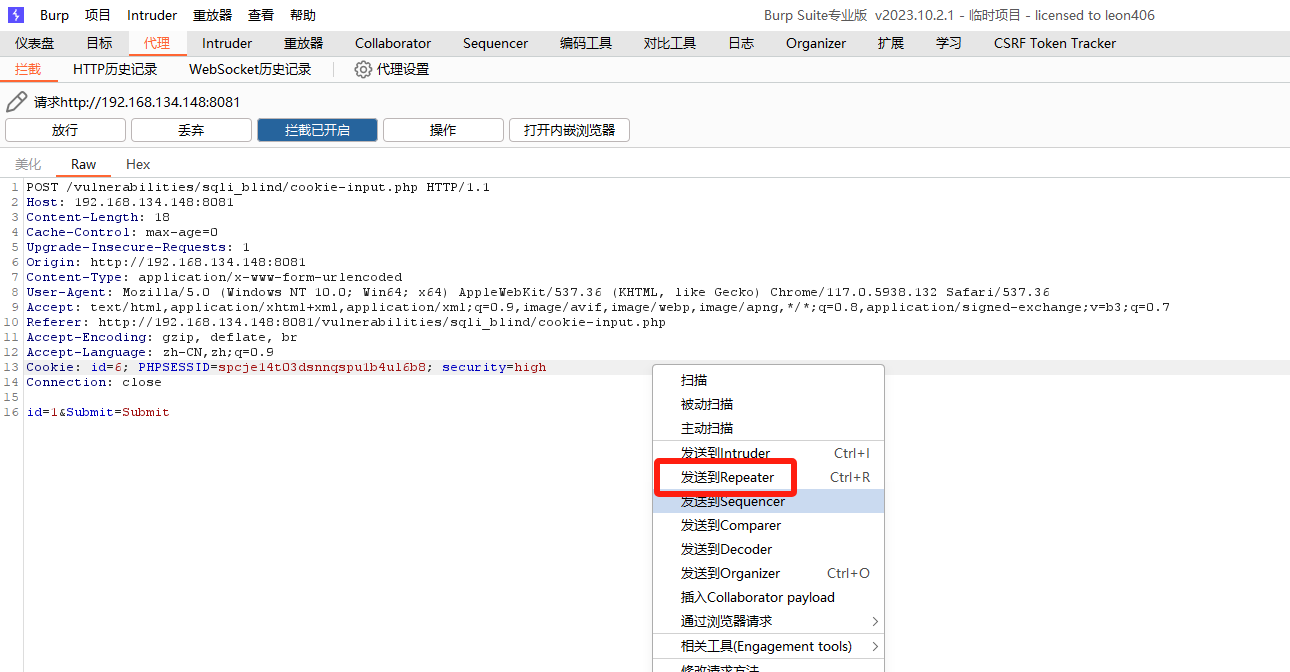Select the 拦截 sub-tab
Image resolution: width=1290 pixels, height=672 pixels.
click(28, 69)
